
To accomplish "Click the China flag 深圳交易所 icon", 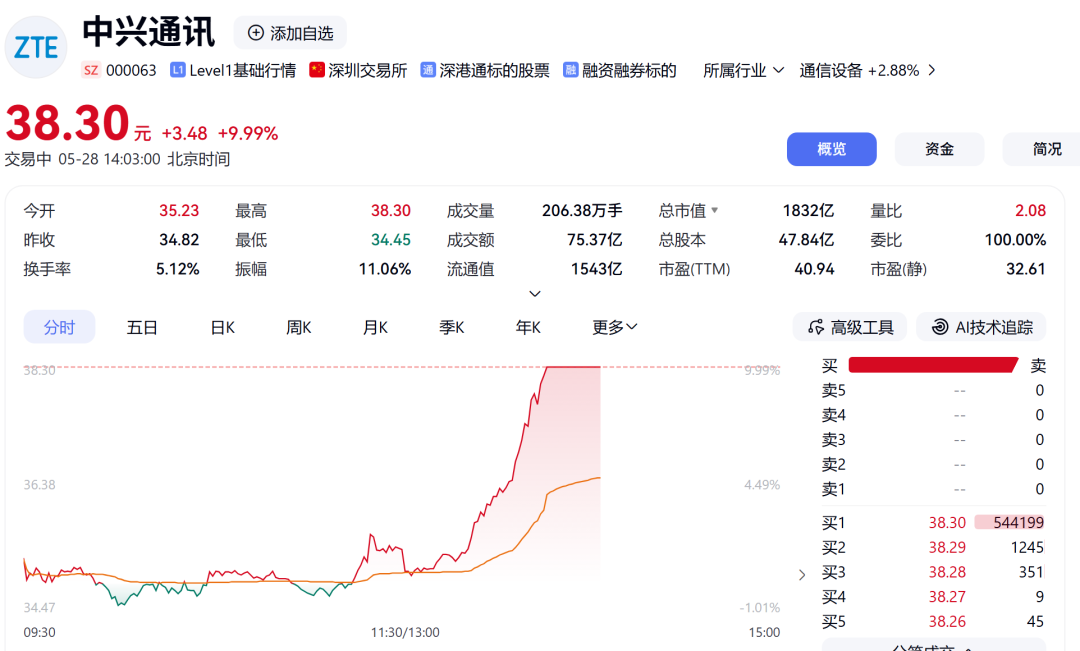I will (x=317, y=70).
